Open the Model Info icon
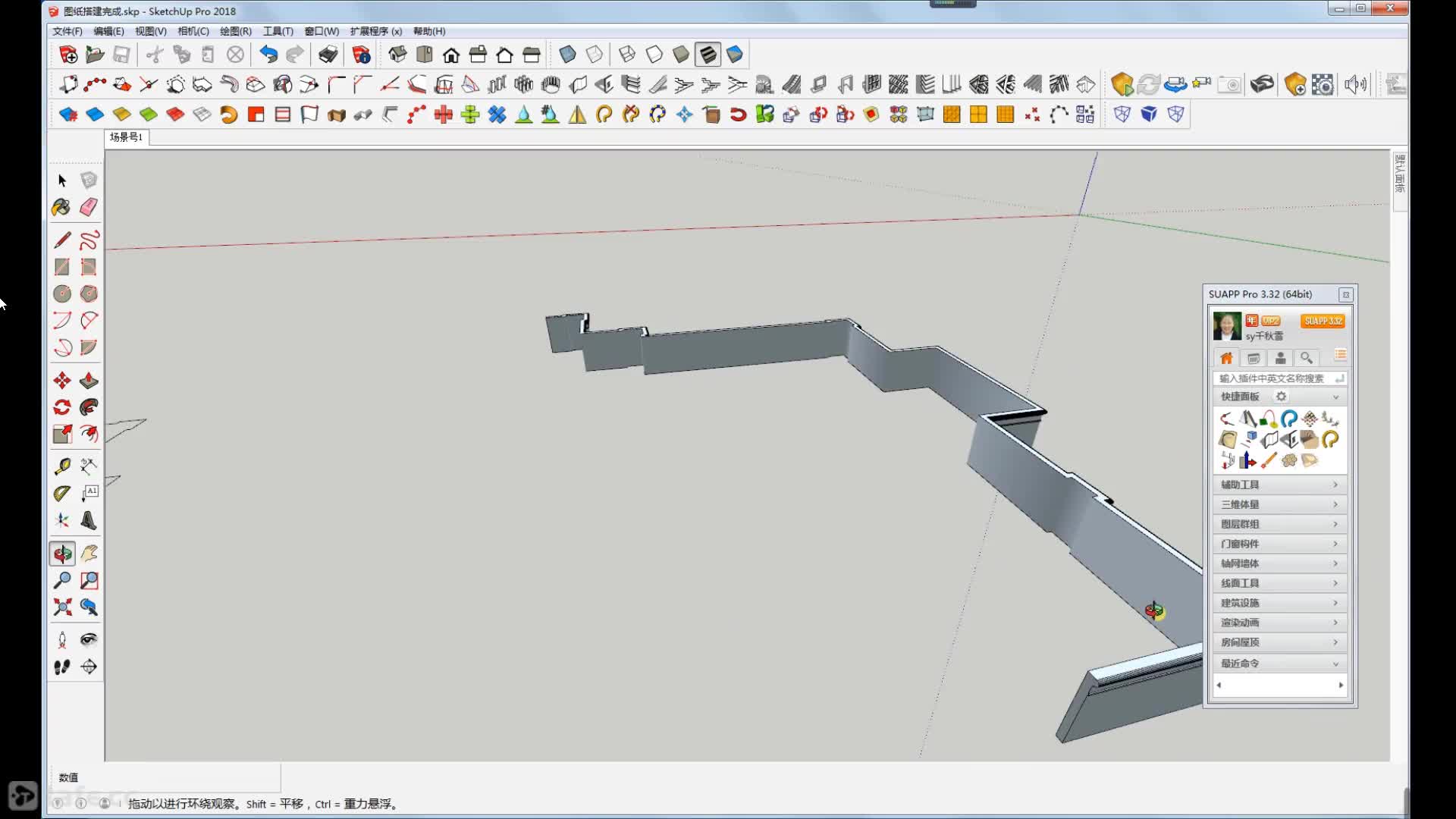The width and height of the screenshot is (1456, 819). [361, 55]
